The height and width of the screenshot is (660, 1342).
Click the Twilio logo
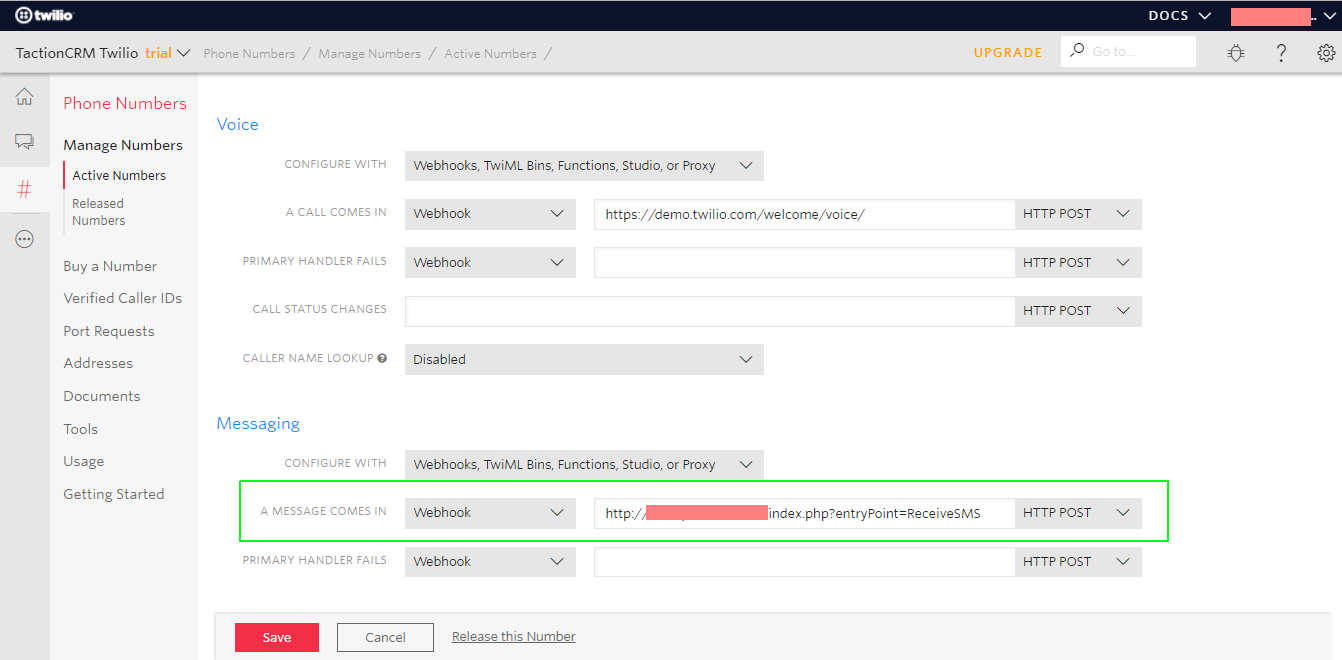45,15
